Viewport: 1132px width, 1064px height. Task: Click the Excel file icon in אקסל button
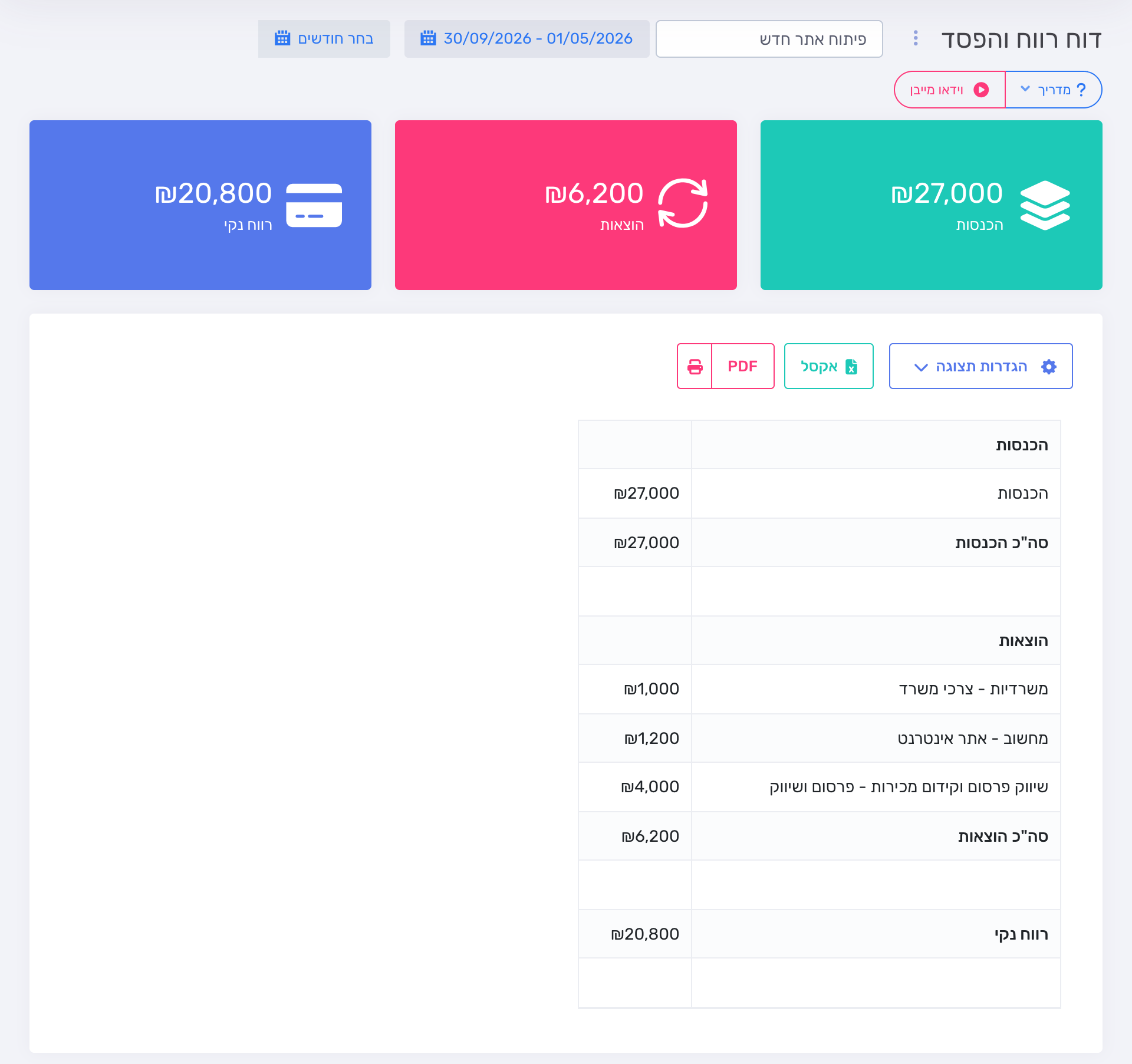click(x=851, y=367)
